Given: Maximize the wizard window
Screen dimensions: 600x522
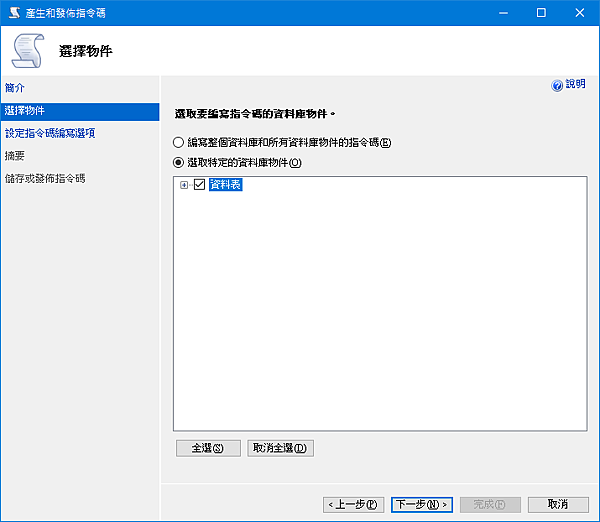Looking at the screenshot, I should tap(541, 13).
